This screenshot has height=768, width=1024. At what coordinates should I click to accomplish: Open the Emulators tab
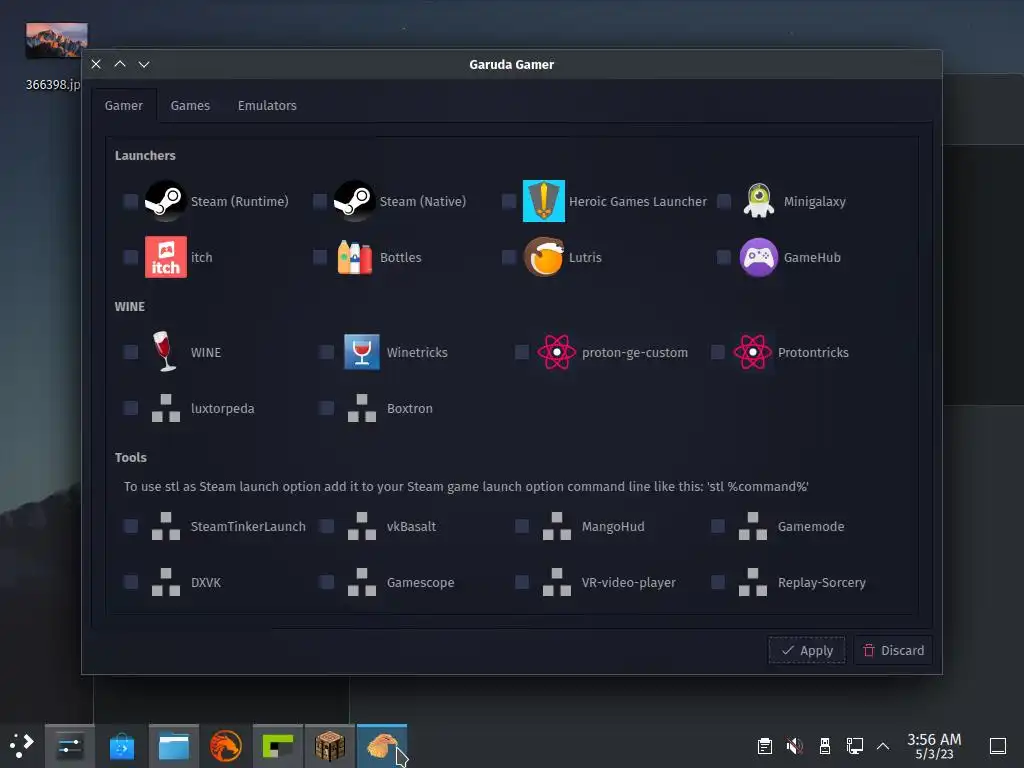click(267, 105)
